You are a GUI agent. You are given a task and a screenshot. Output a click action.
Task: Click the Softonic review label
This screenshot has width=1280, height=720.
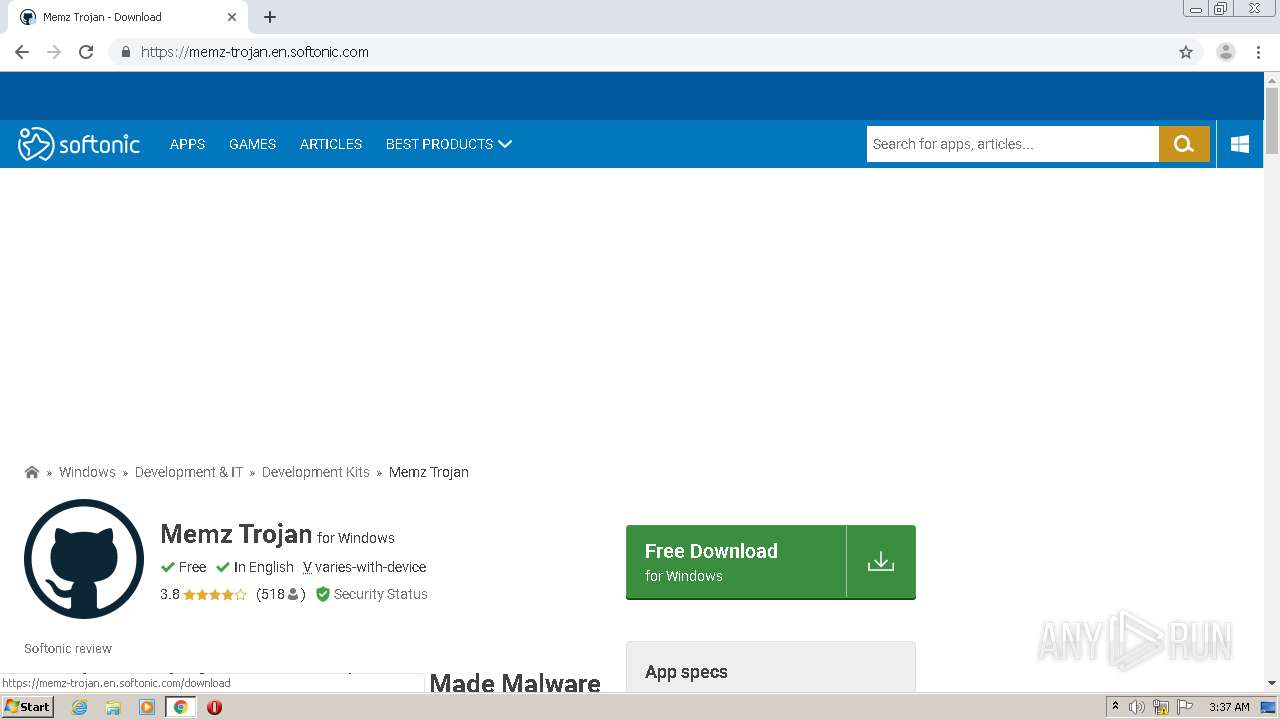[x=68, y=648]
